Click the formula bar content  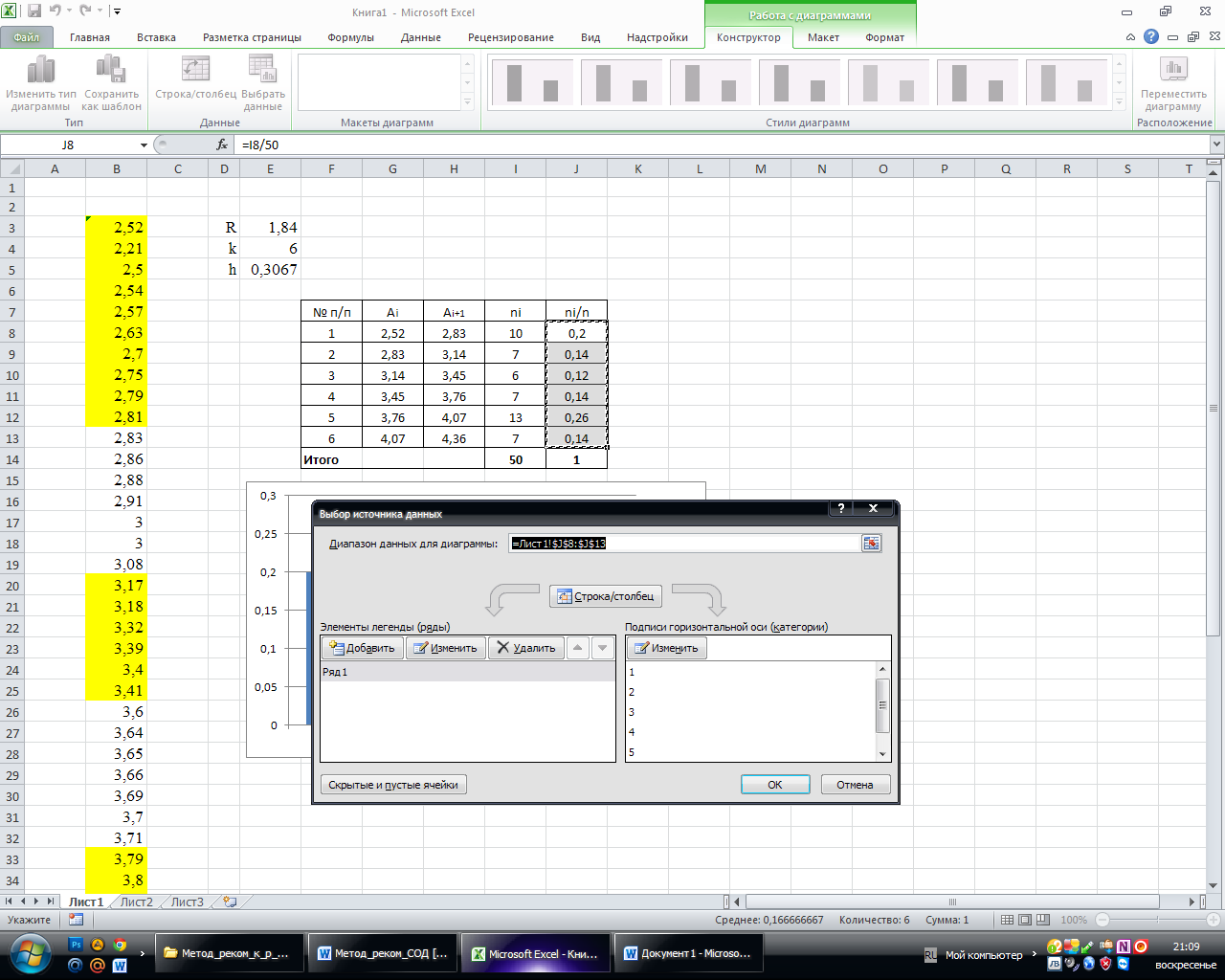[723, 145]
